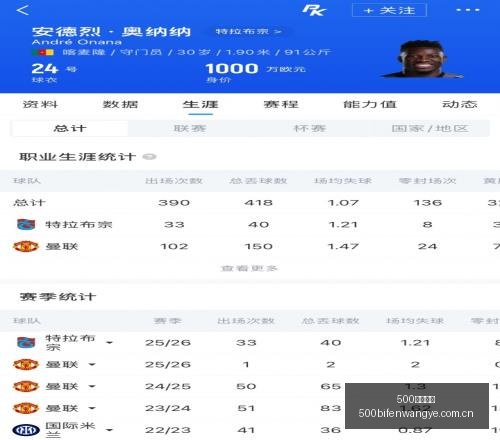Tap the 1000 万欧元 market value
The height and width of the screenshot is (440, 500).
(255, 69)
